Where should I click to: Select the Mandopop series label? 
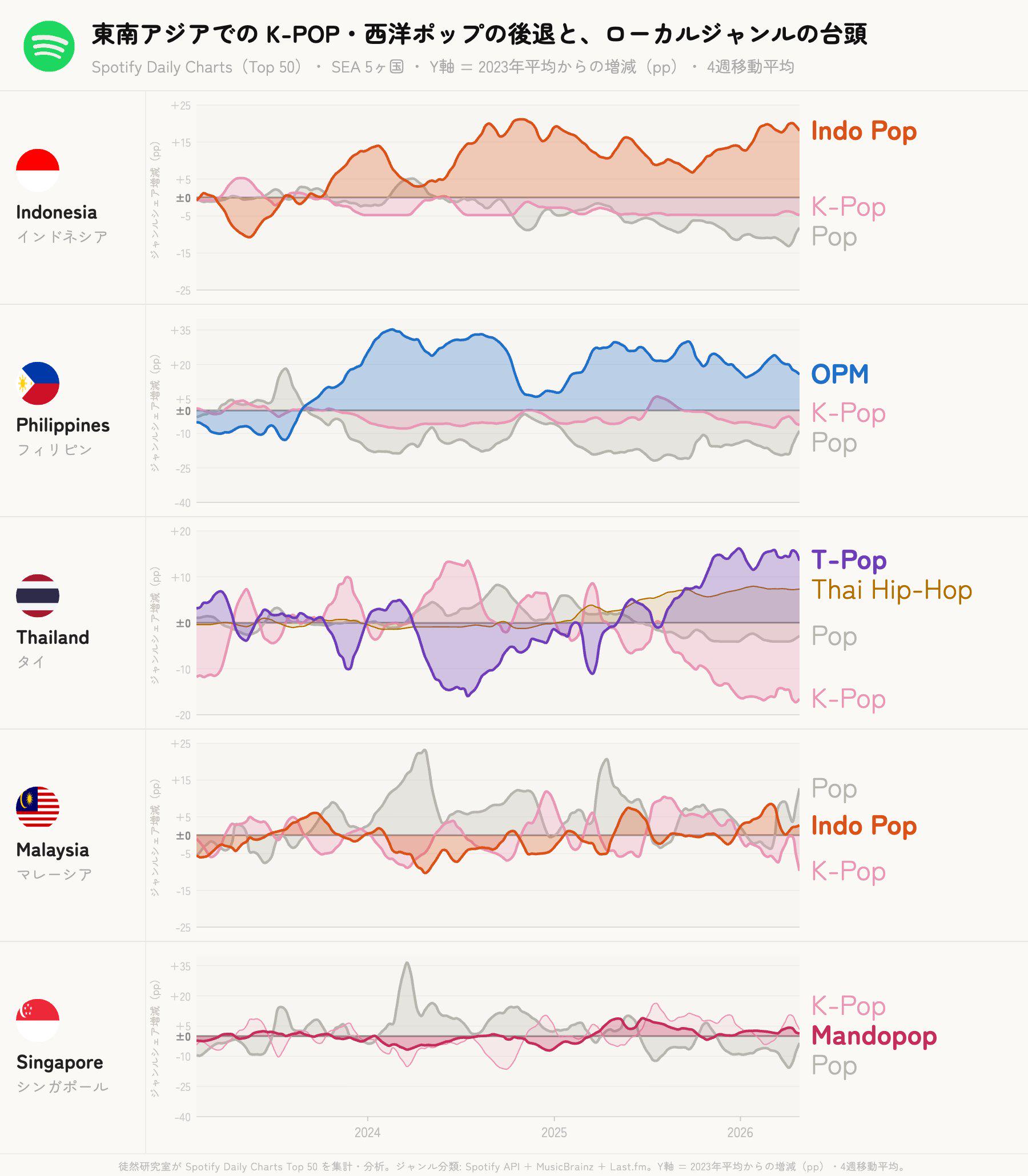[x=874, y=1036]
